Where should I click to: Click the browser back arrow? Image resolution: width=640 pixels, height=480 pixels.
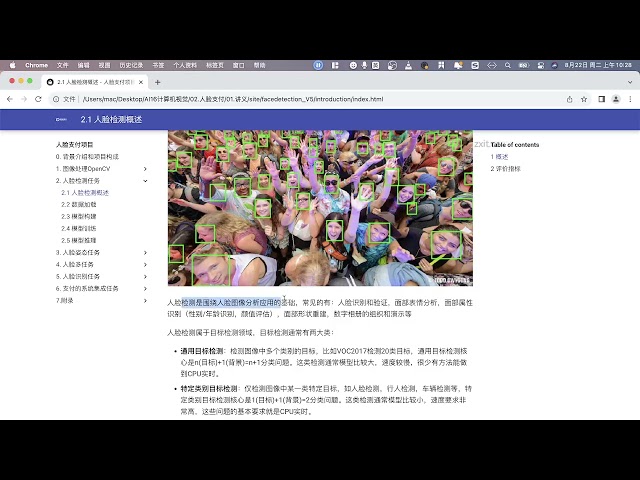[10, 99]
